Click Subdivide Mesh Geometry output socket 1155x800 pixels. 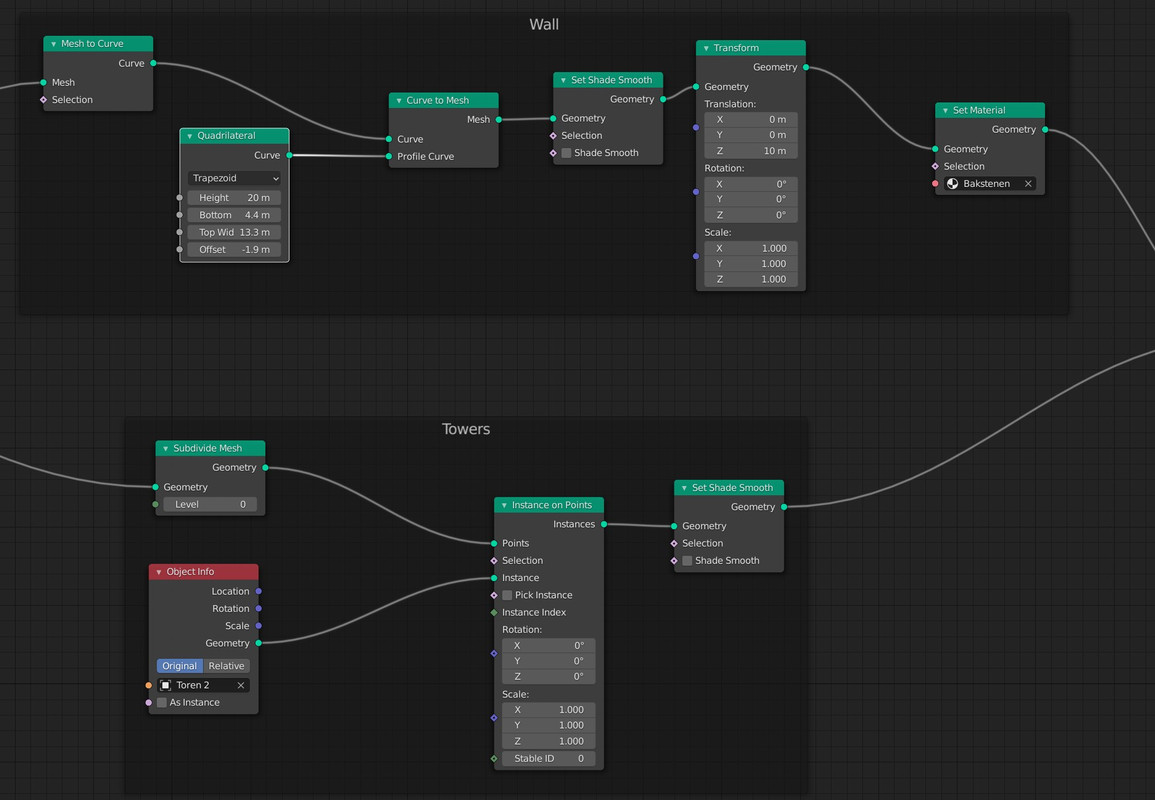pyautogui.click(x=265, y=468)
